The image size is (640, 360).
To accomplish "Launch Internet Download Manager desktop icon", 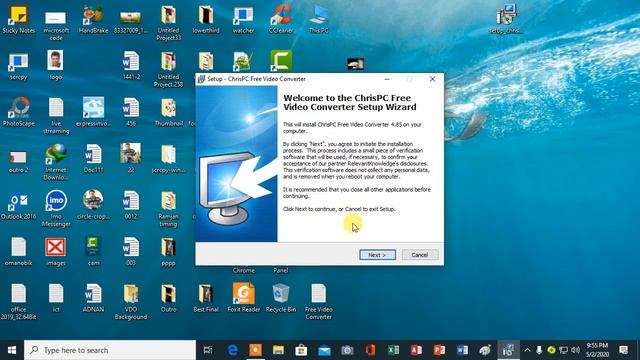I will coord(56,162).
